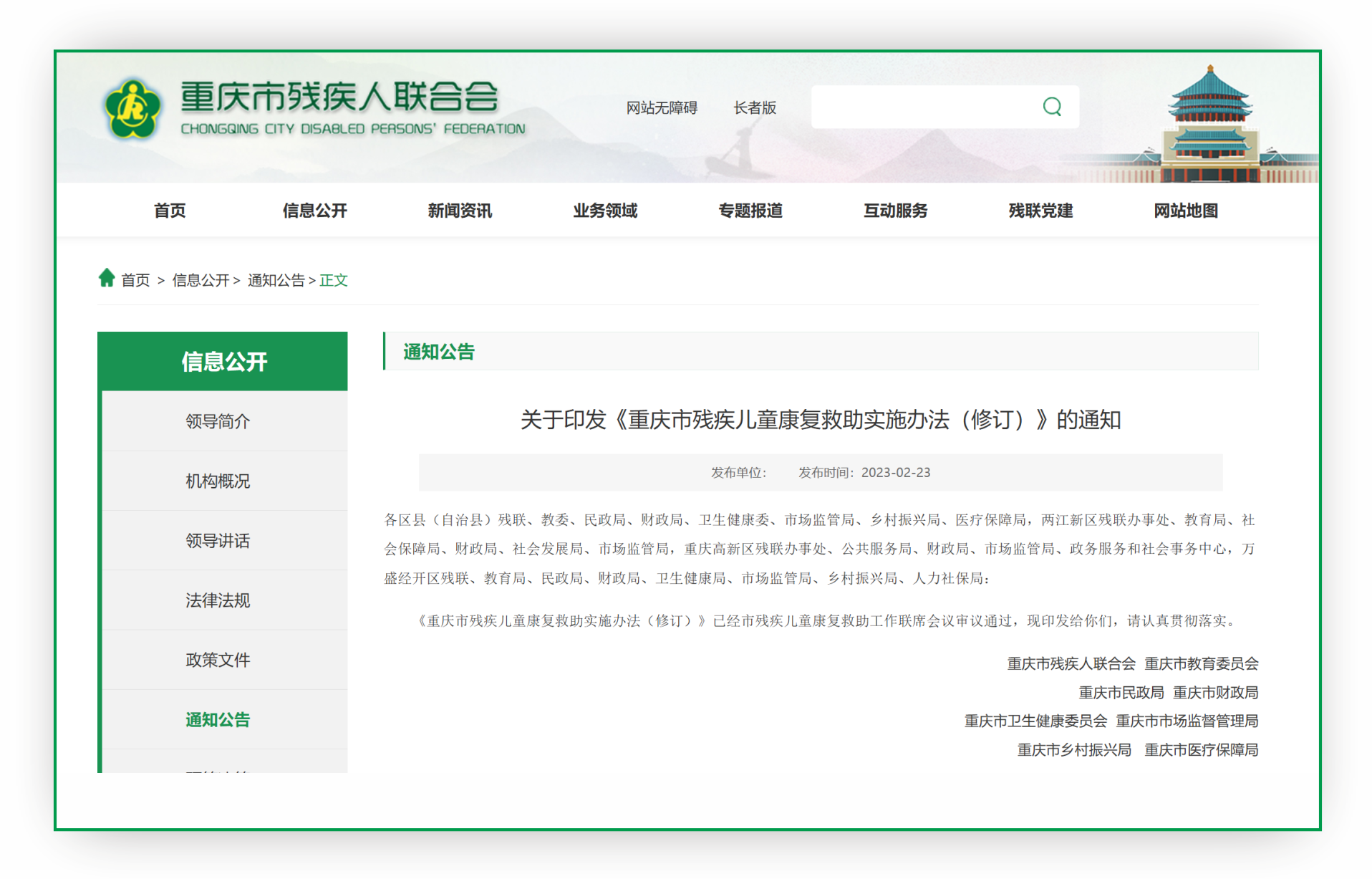Viewport: 1372px width, 879px height.
Task: Click the 发布单位 label
Action: [x=738, y=473]
